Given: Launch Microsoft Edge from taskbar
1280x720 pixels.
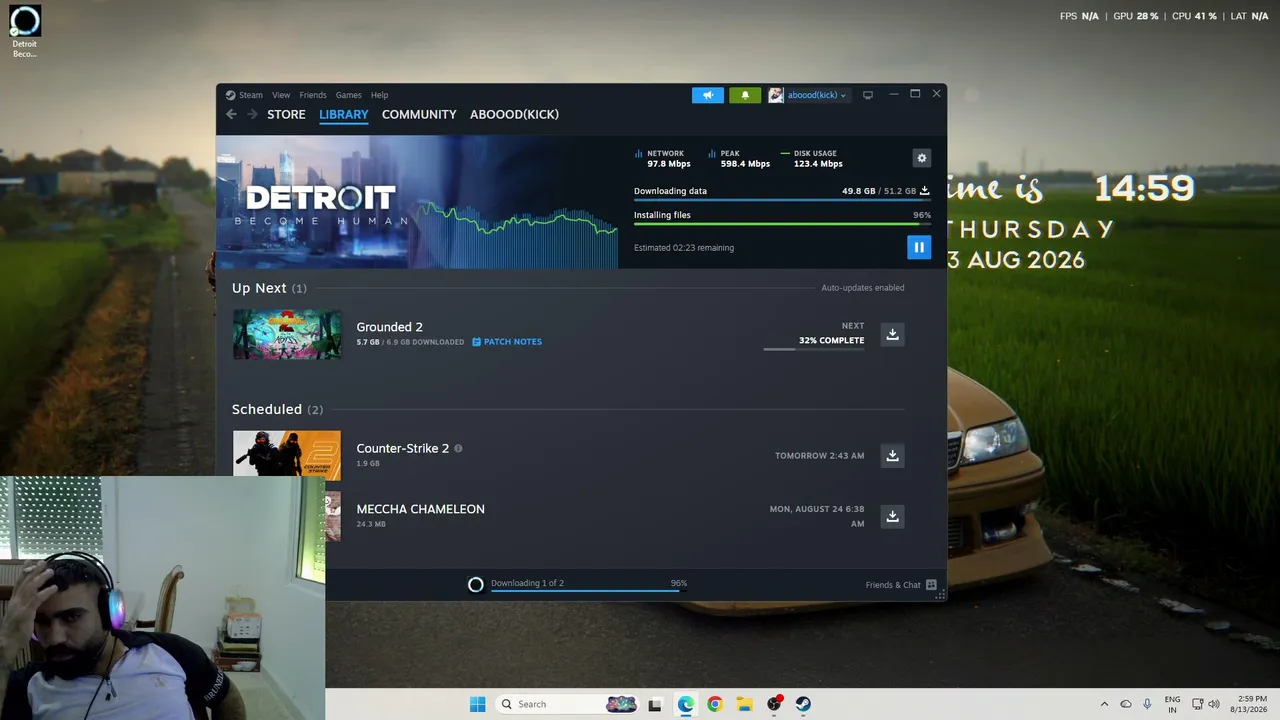Looking at the screenshot, I should point(686,704).
